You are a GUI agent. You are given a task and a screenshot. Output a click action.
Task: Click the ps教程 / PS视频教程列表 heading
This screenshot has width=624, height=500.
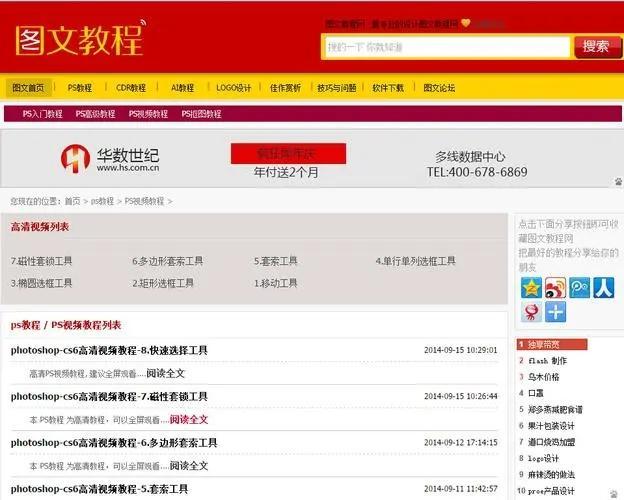(x=66, y=325)
